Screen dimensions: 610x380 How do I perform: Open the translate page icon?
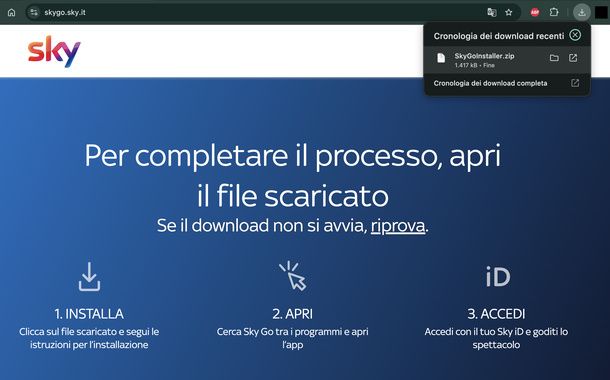492,12
